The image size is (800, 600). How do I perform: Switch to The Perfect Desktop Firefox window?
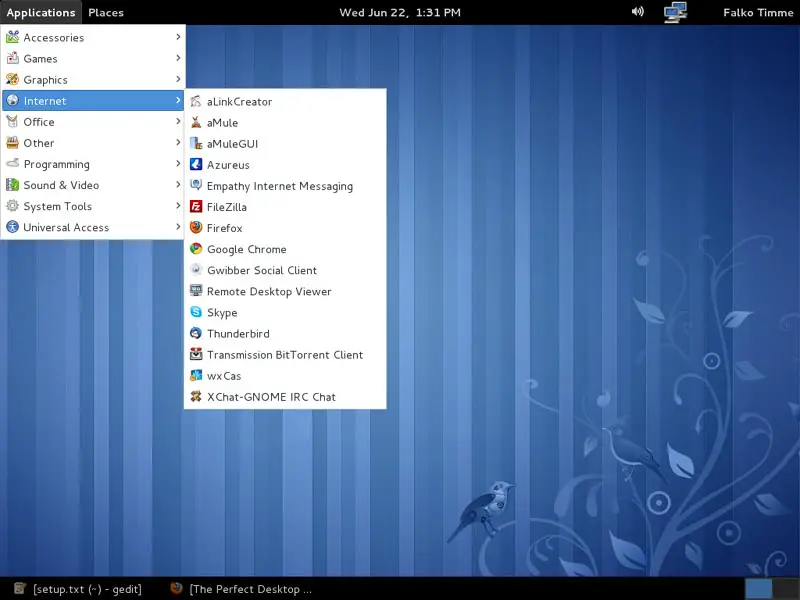coord(241,589)
